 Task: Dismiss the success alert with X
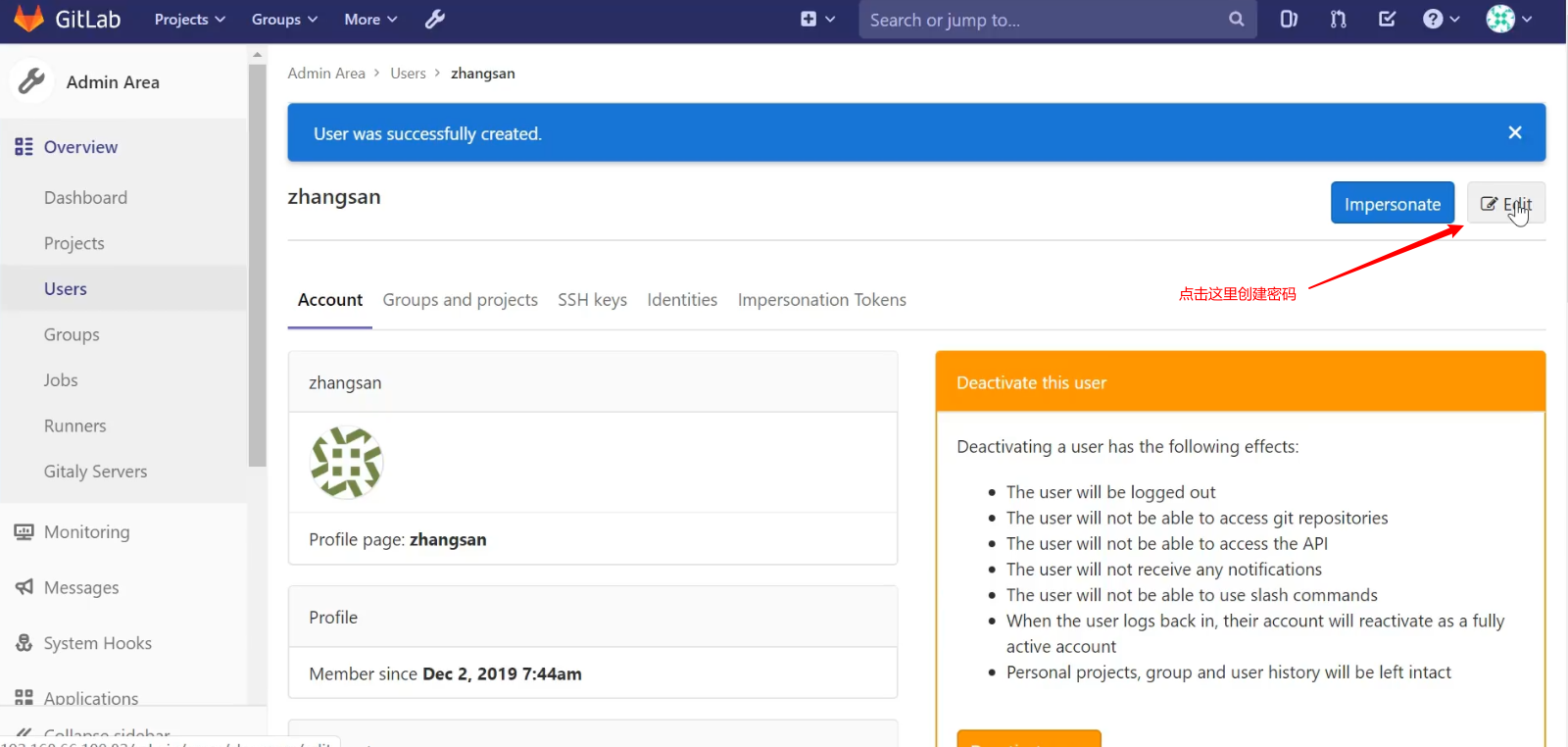[1515, 132]
